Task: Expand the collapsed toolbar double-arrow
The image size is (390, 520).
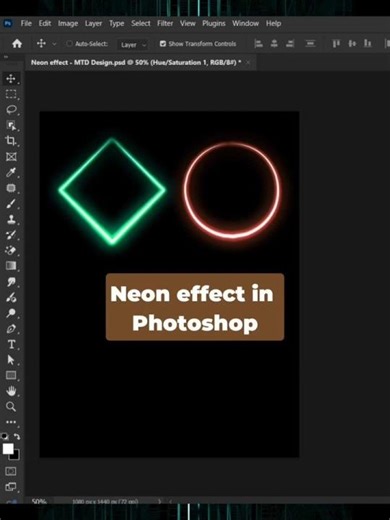Action: pyautogui.click(x=6, y=57)
